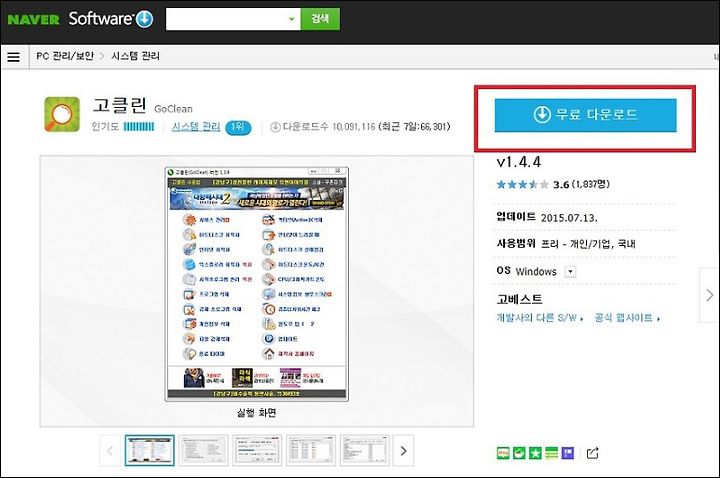Show next screenshot thumbnails arrow
The height and width of the screenshot is (478, 720).
[404, 451]
